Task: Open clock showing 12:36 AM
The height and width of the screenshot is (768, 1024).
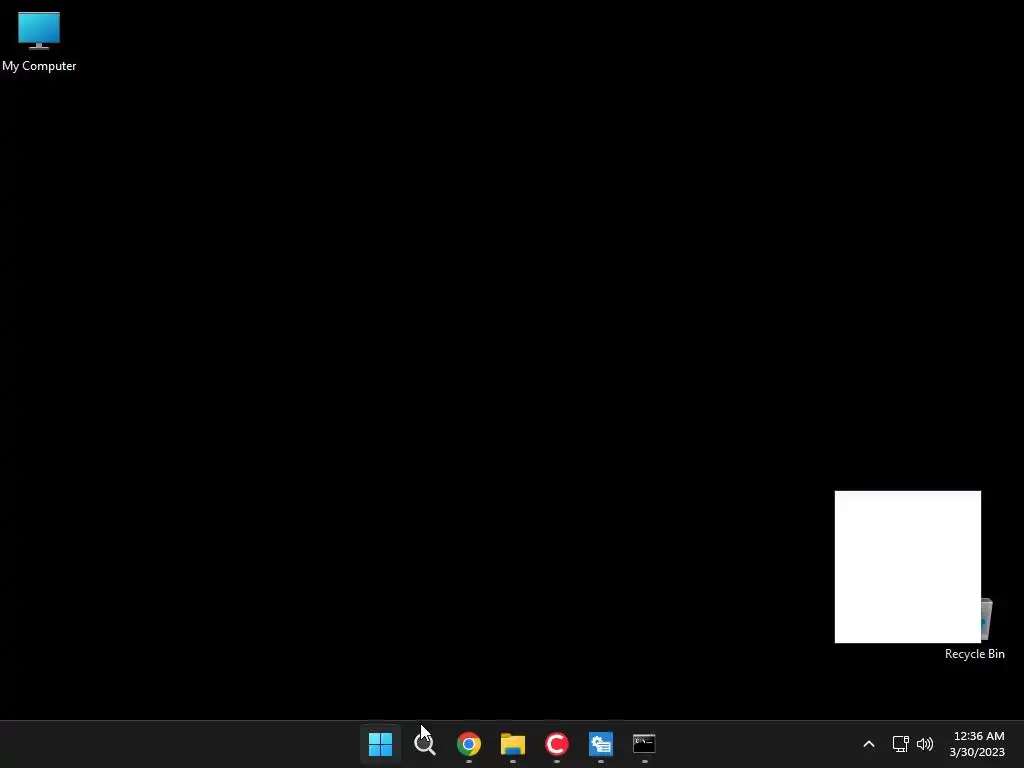Action: coord(978,736)
